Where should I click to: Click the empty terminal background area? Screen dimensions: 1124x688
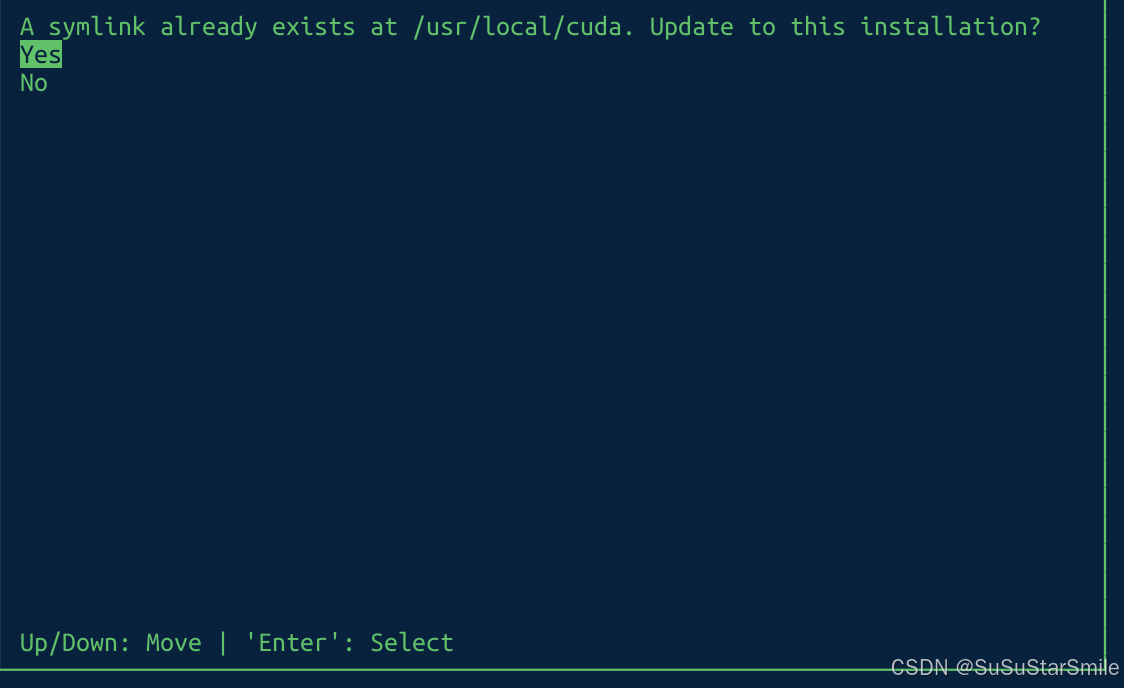[x=550, y=350]
